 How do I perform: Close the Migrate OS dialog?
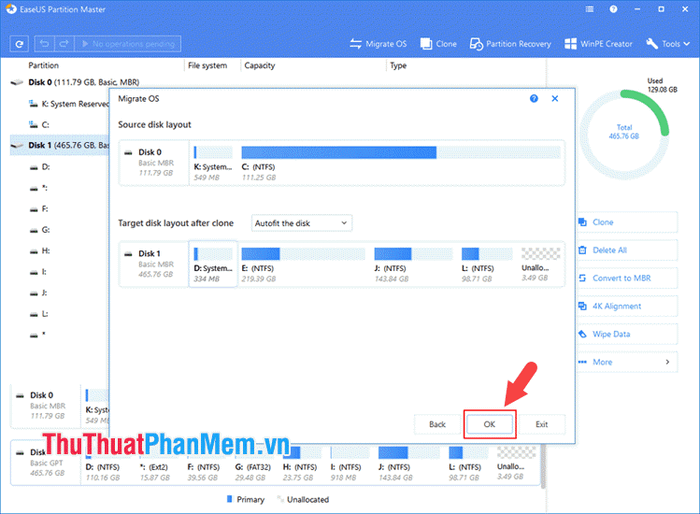(555, 99)
